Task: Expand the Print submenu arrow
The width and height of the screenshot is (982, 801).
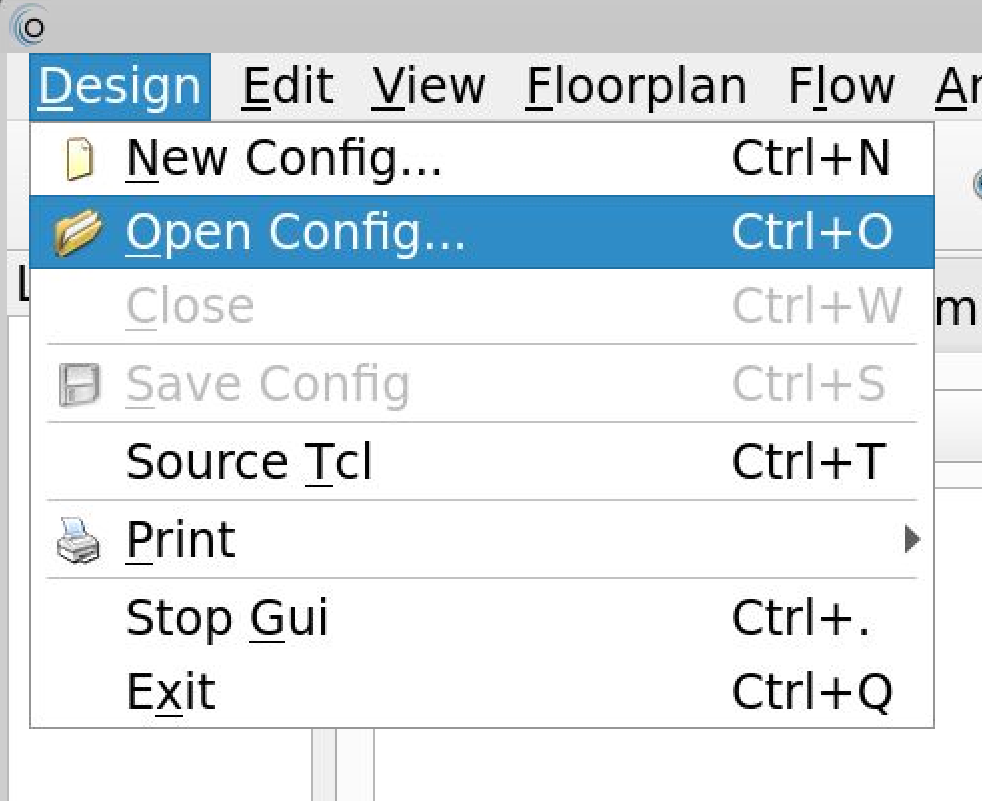Action: [x=912, y=539]
